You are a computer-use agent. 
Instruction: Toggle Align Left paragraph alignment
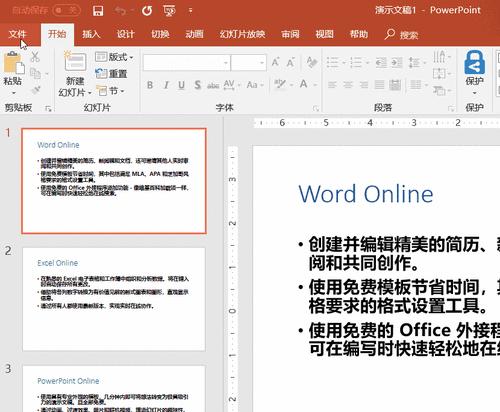tap(332, 85)
